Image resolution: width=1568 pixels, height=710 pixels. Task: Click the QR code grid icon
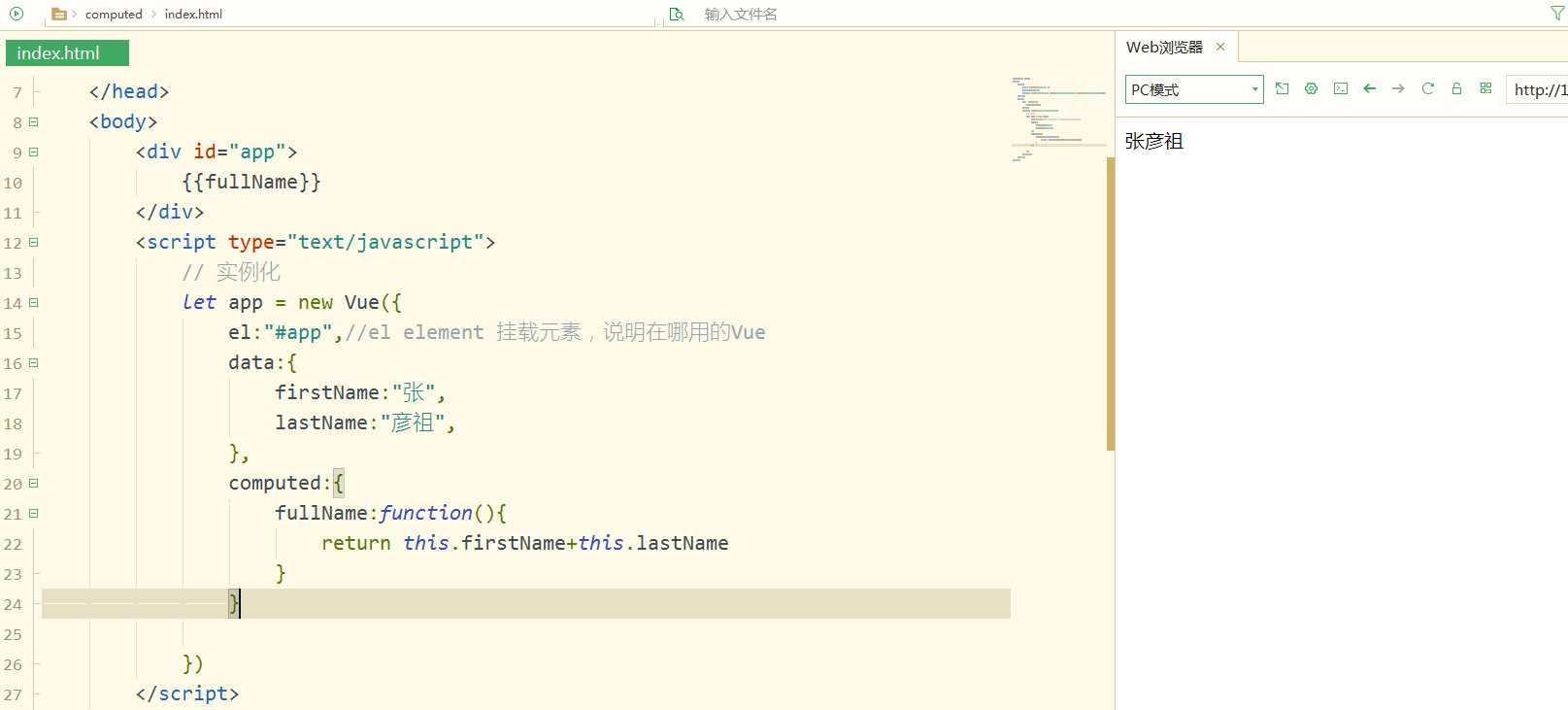(x=1485, y=88)
